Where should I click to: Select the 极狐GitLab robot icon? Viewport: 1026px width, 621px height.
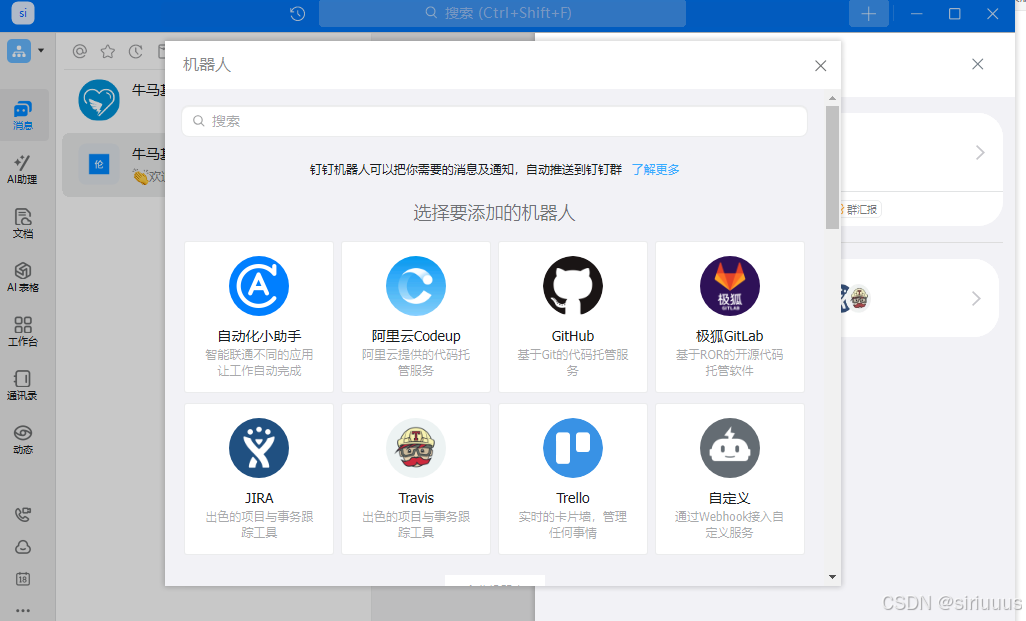(730, 286)
